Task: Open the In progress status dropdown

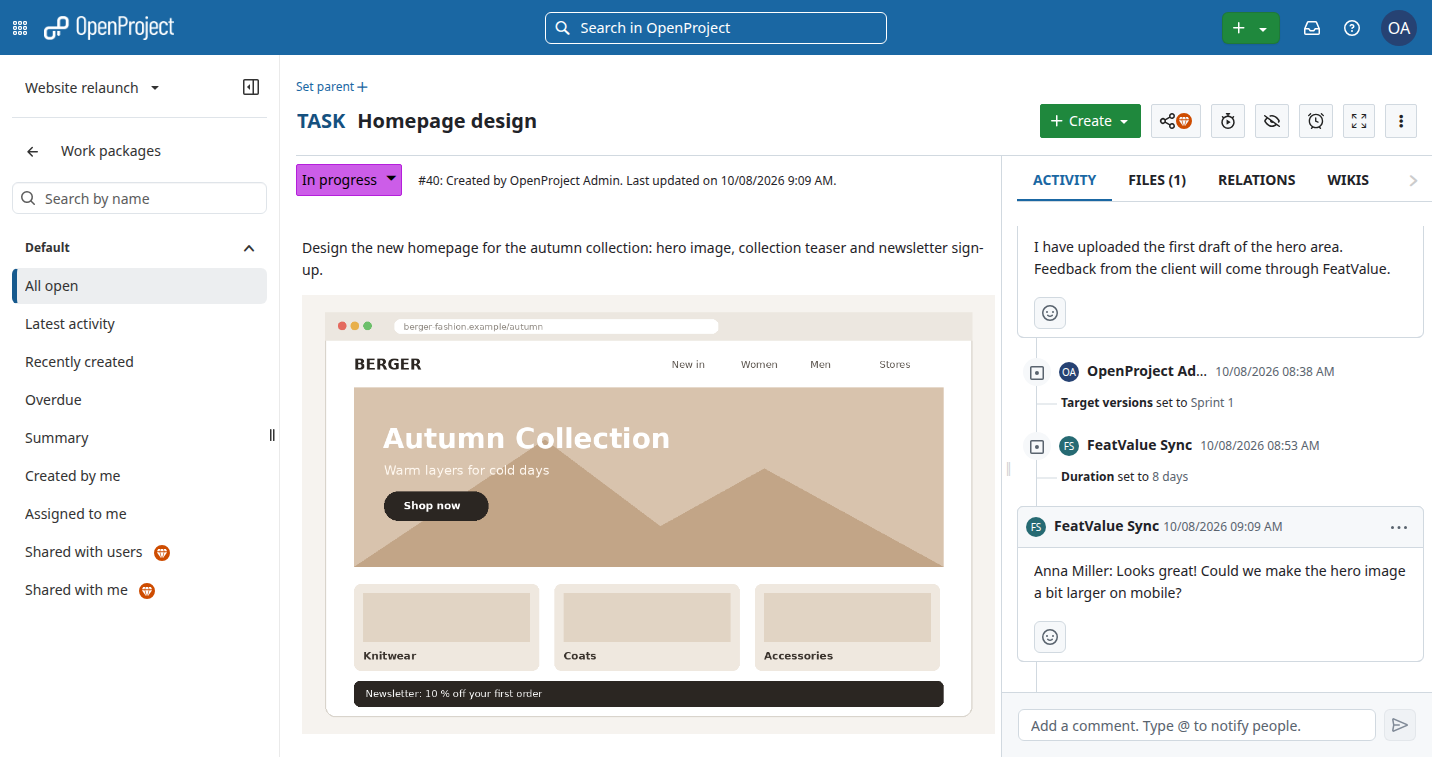Action: [349, 180]
